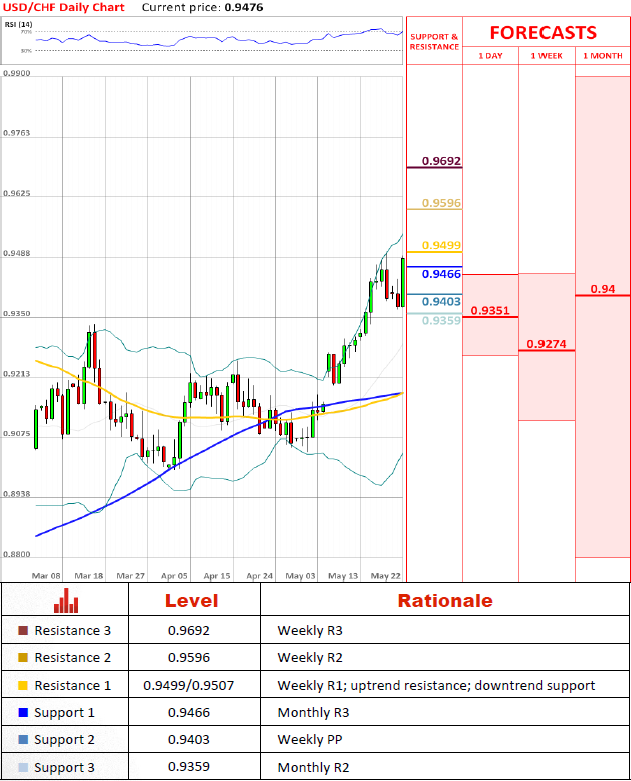This screenshot has width=631, height=781.
Task: Click the 0.9403 support level marker
Action: coord(441,301)
